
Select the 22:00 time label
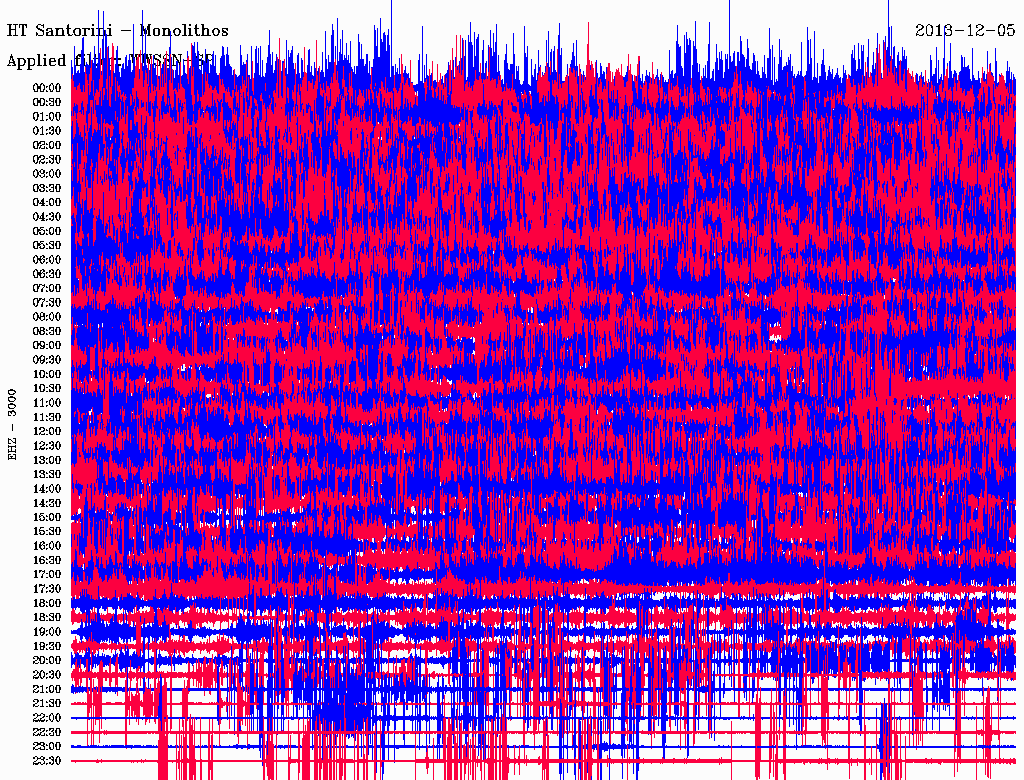coord(47,718)
